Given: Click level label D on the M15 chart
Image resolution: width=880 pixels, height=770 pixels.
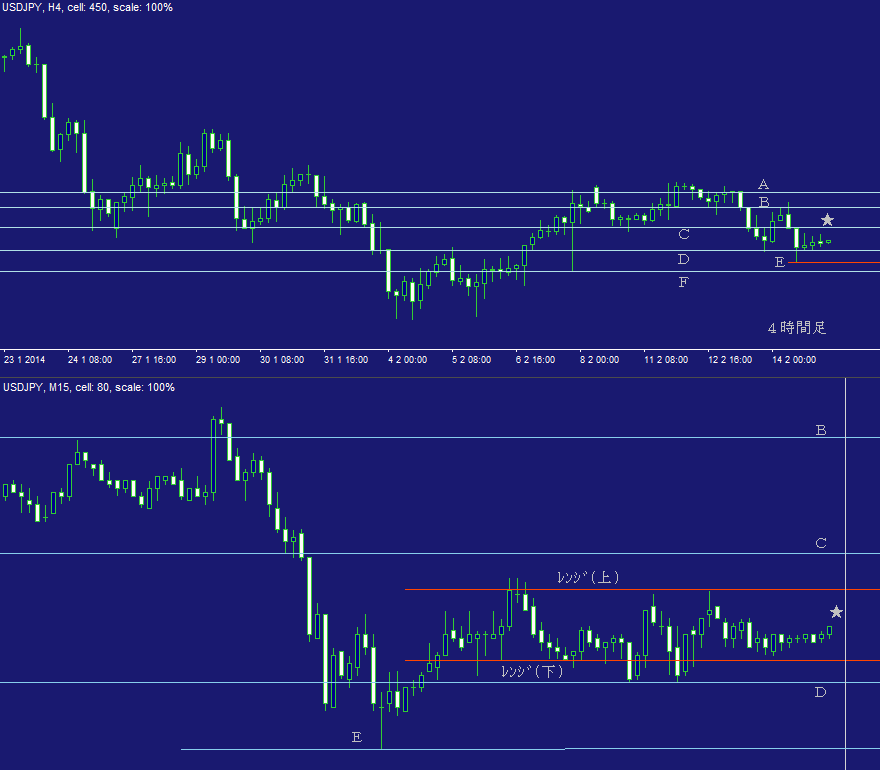Looking at the screenshot, I should click(821, 692).
